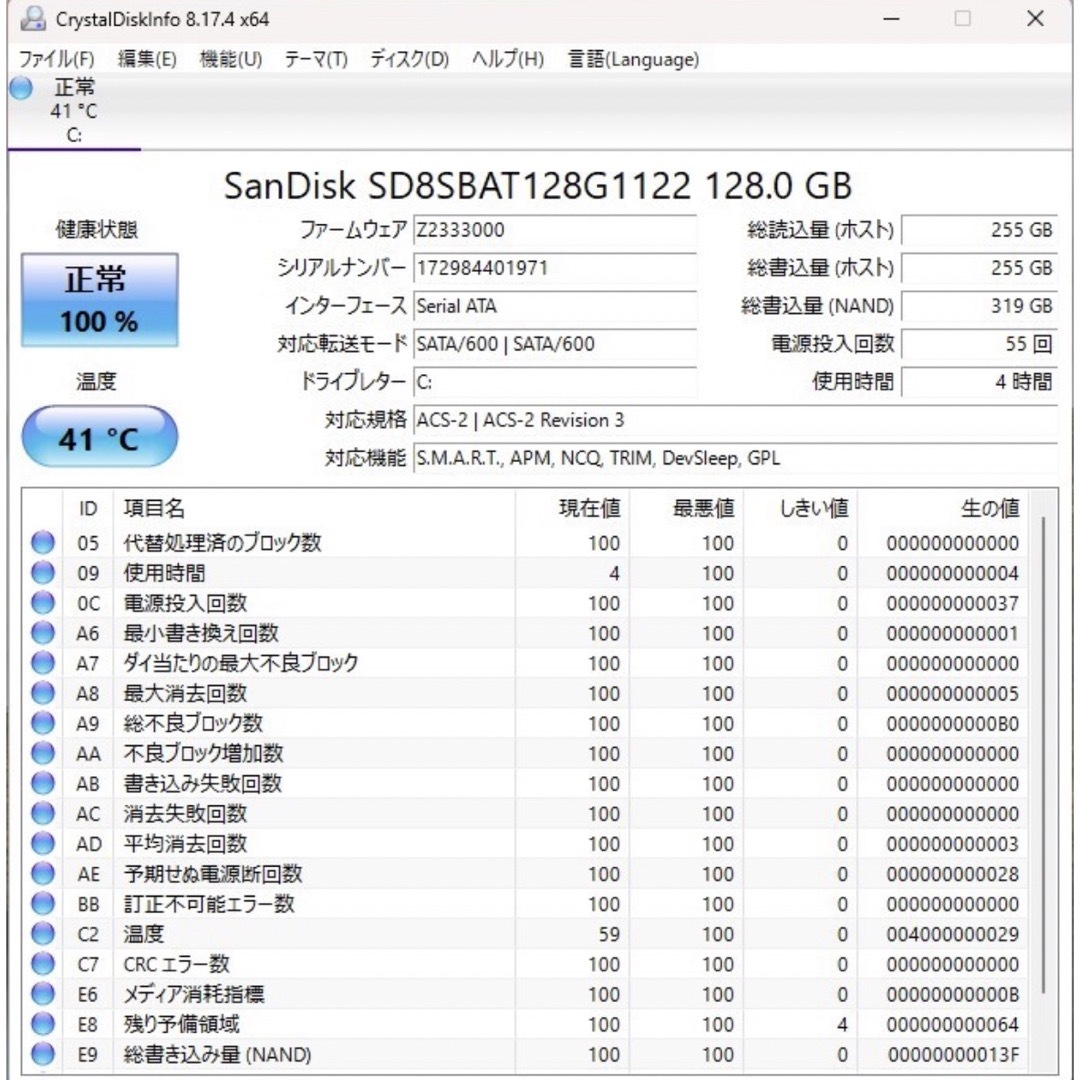The width and height of the screenshot is (1080, 1080).
Task: Click status orb for ID C7 CRC row
Action: click(x=43, y=964)
